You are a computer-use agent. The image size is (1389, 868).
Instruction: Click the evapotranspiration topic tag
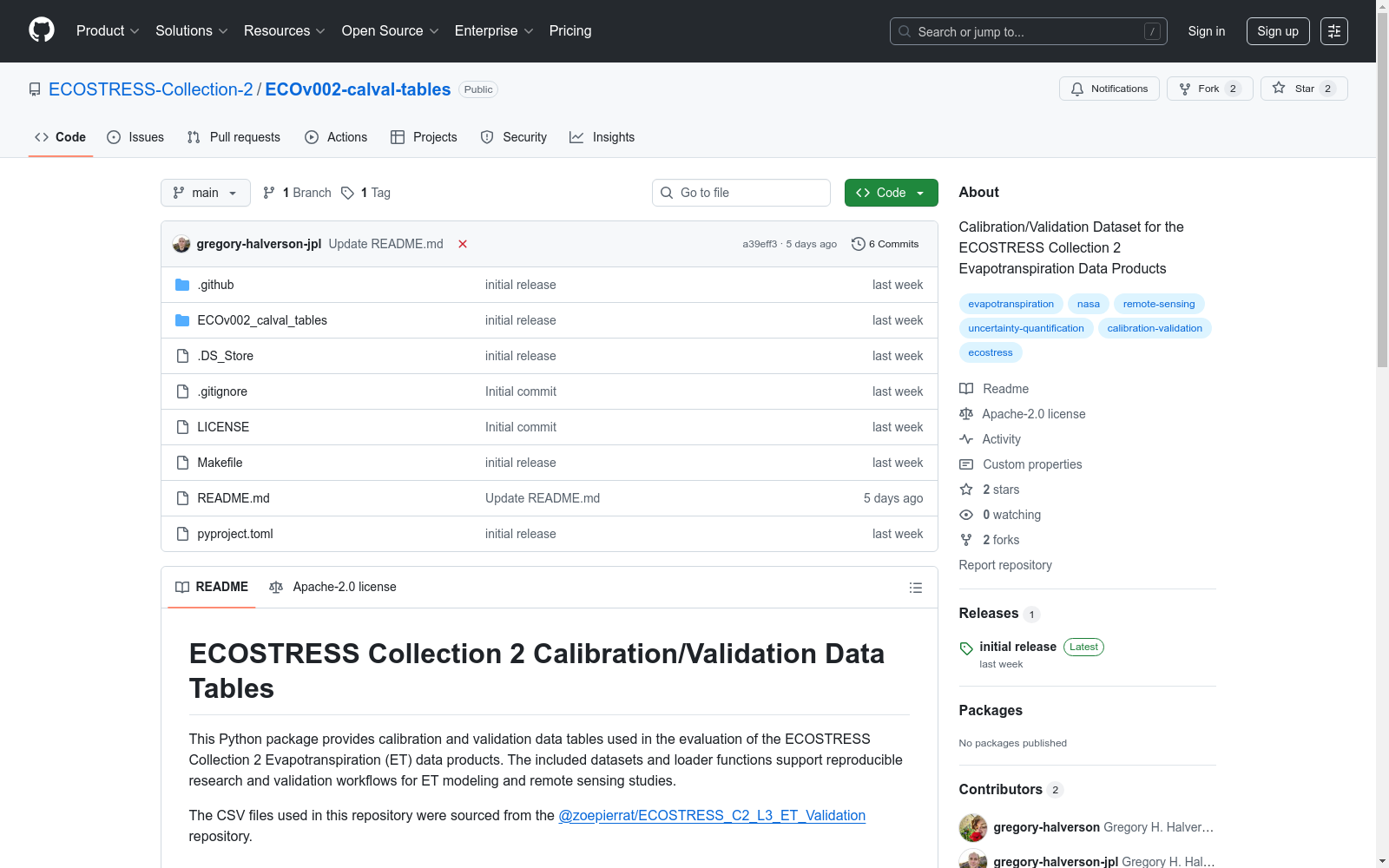[x=1010, y=304]
